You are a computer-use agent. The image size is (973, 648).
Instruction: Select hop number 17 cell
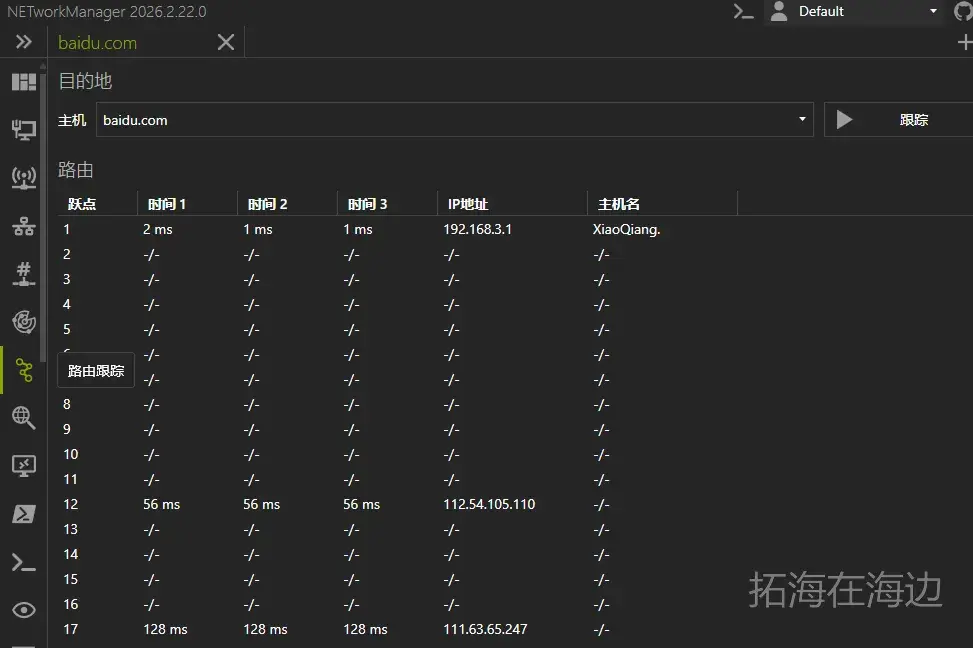coord(71,629)
